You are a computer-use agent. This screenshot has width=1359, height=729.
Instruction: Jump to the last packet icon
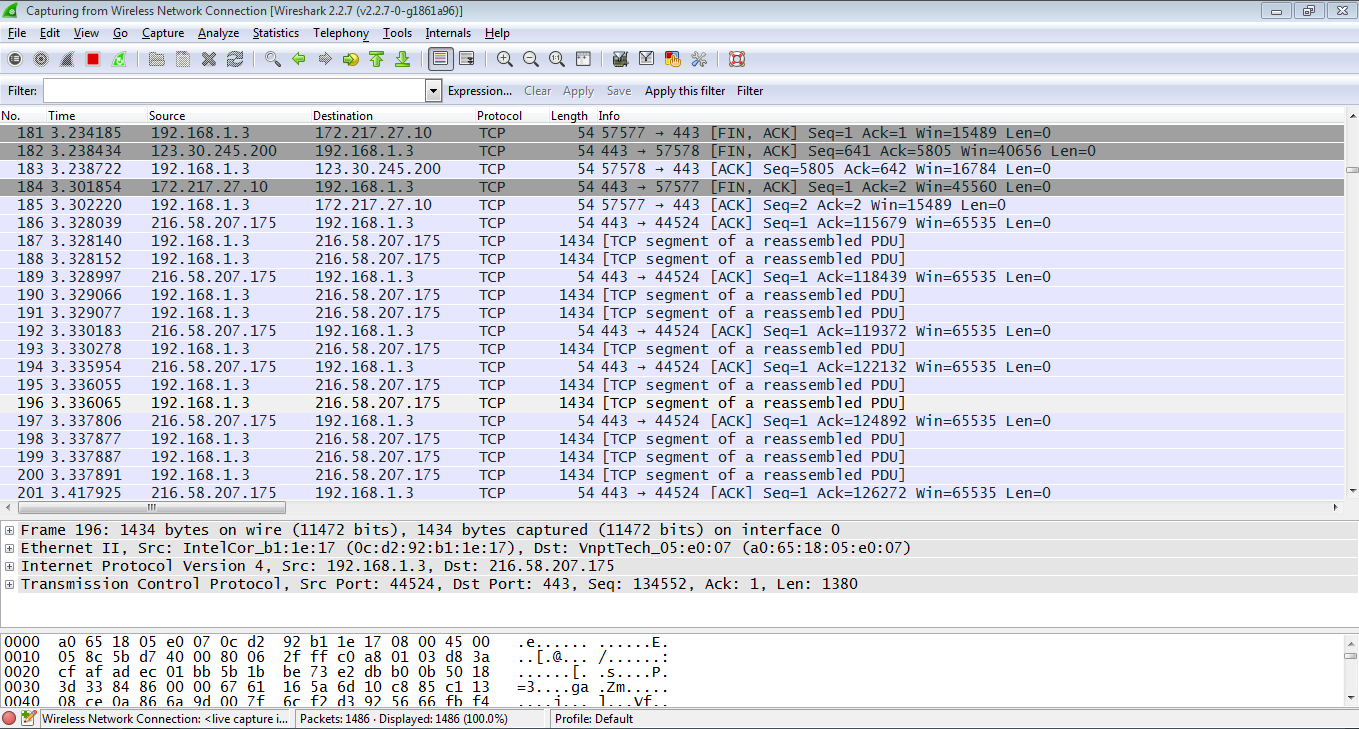(x=402, y=59)
